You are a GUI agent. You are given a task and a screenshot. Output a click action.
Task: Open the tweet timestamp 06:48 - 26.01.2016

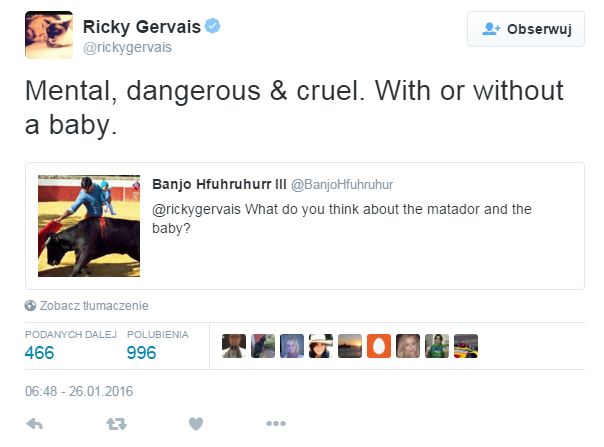(79, 391)
